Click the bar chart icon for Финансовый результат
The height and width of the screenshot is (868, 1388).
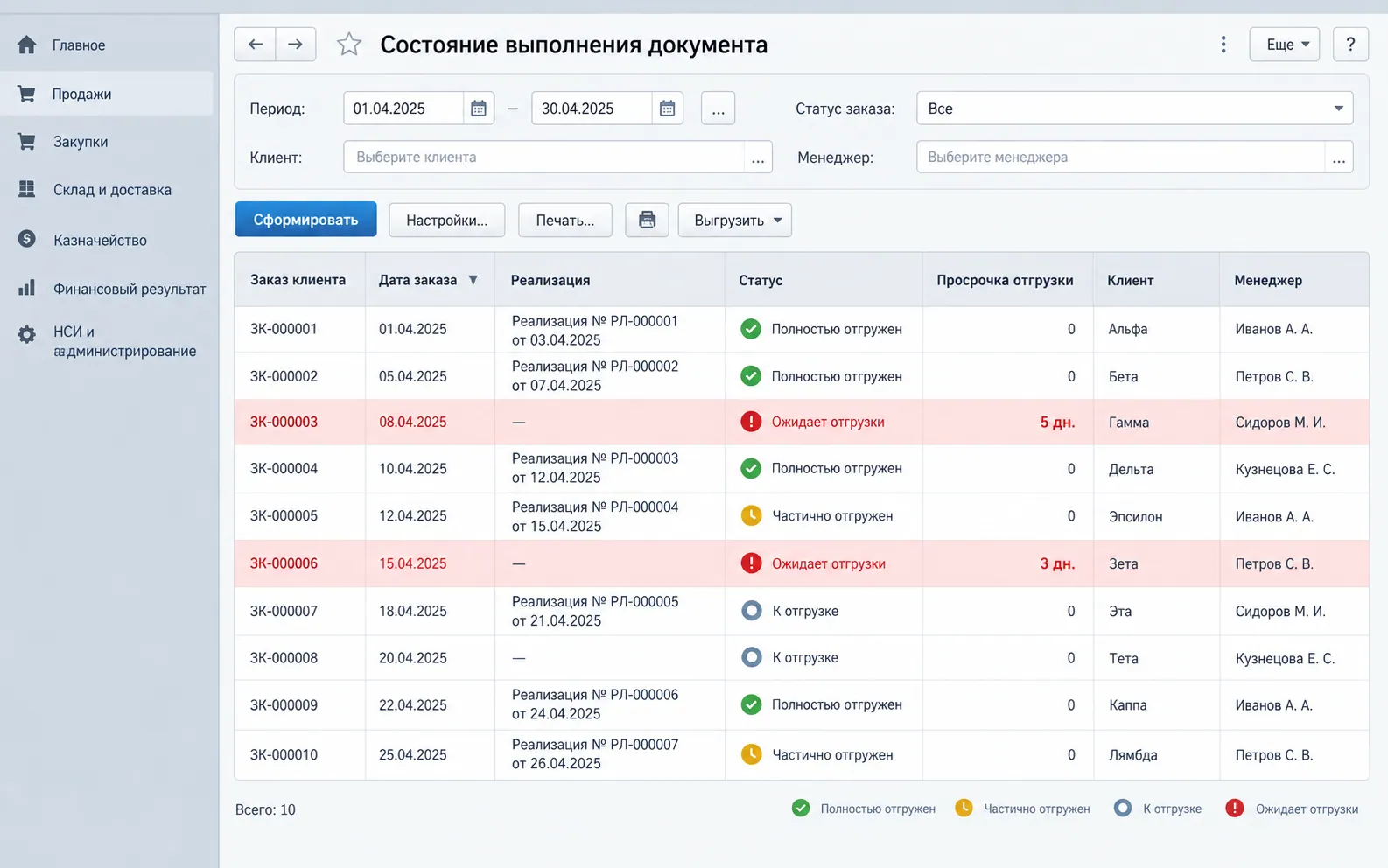click(x=27, y=288)
